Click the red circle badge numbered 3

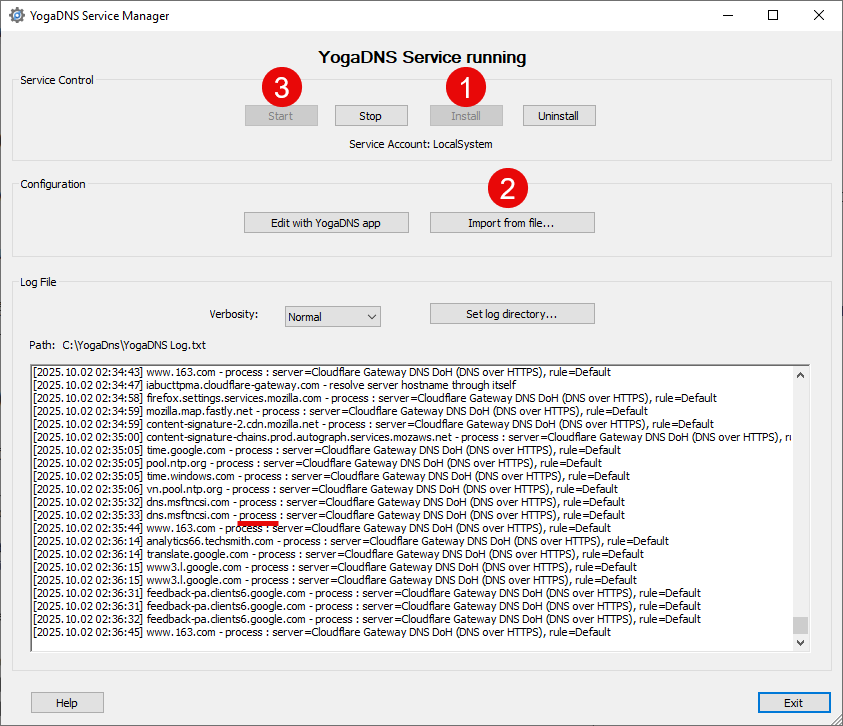click(x=282, y=87)
